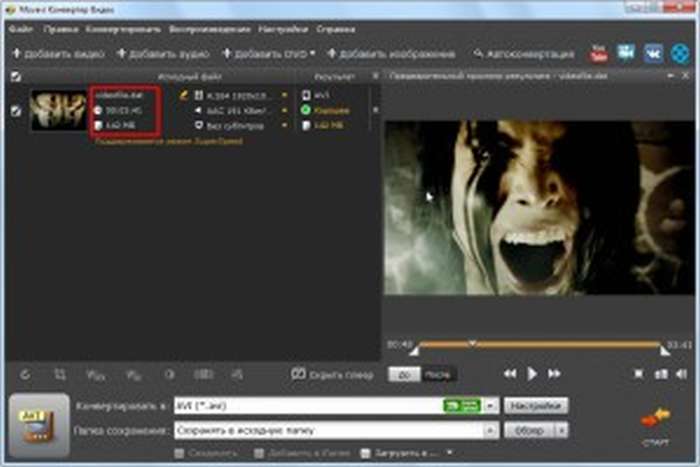Switch preview to До mode
This screenshot has height=467, width=700.
pos(404,375)
